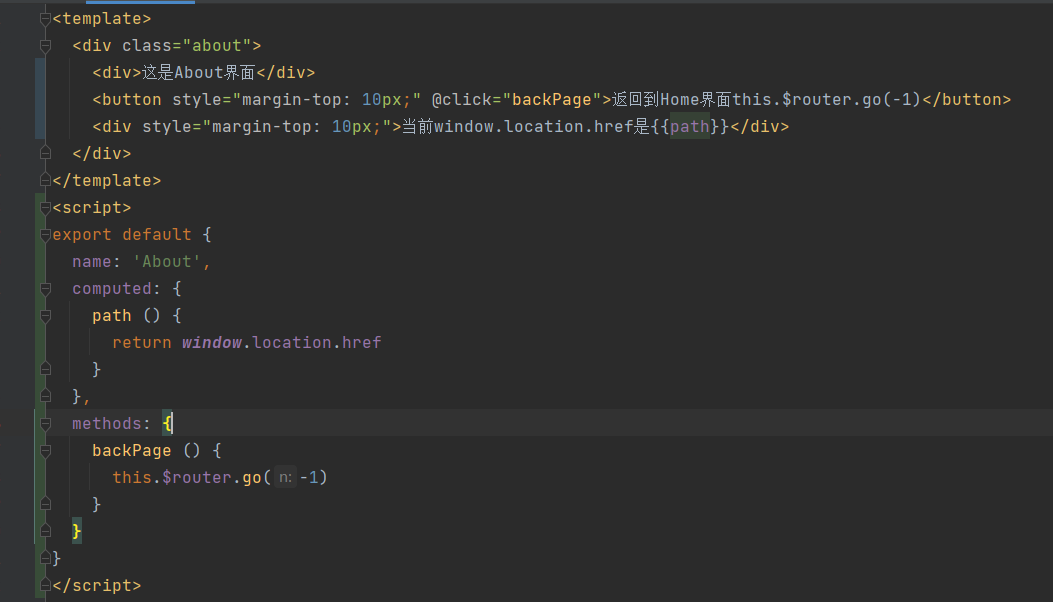The height and width of the screenshot is (602, 1053).
Task: Collapse the backPage () function fold marker
Action: click(45, 451)
